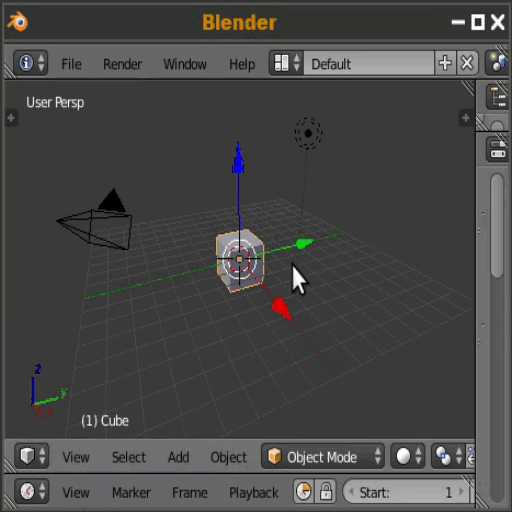Open the Select menu
The height and width of the screenshot is (512, 512).
point(129,457)
